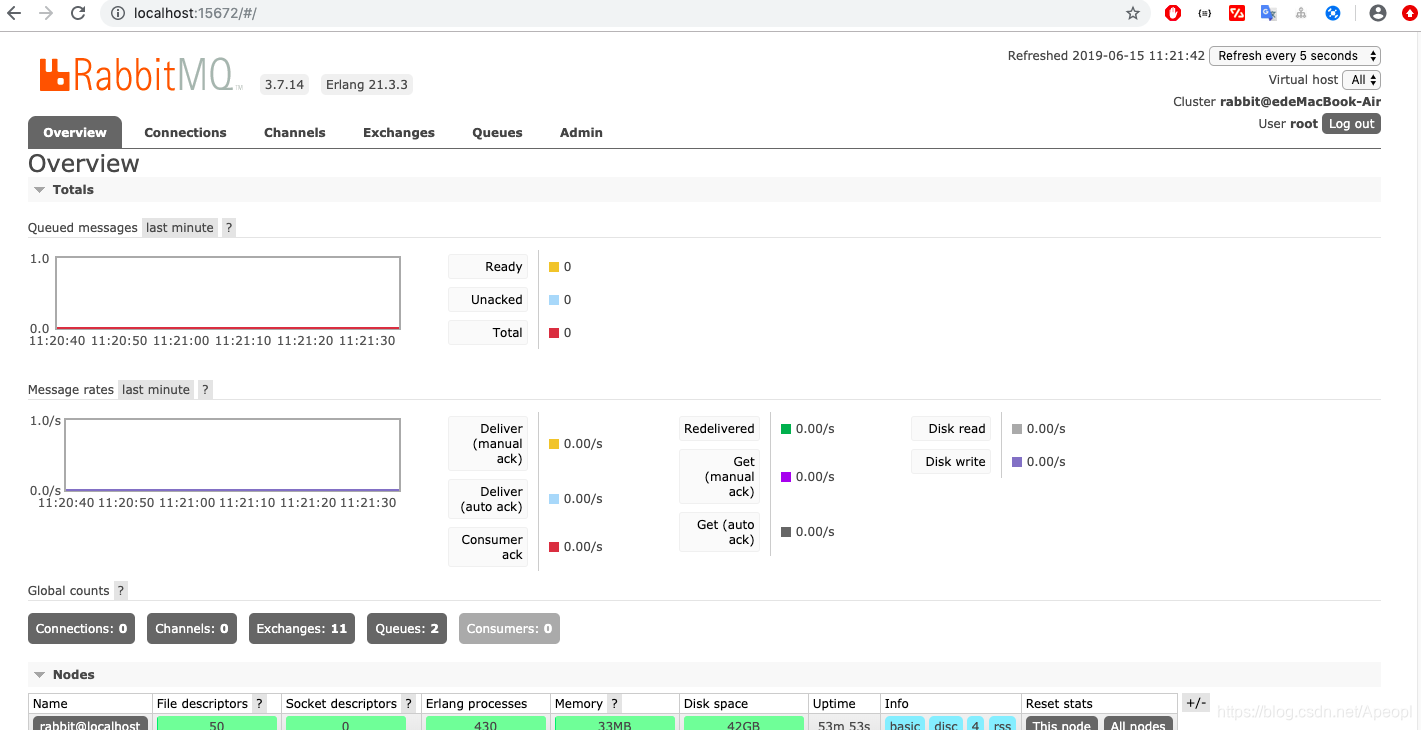The image size is (1421, 730).
Task: Log out of the root user
Action: click(x=1351, y=124)
